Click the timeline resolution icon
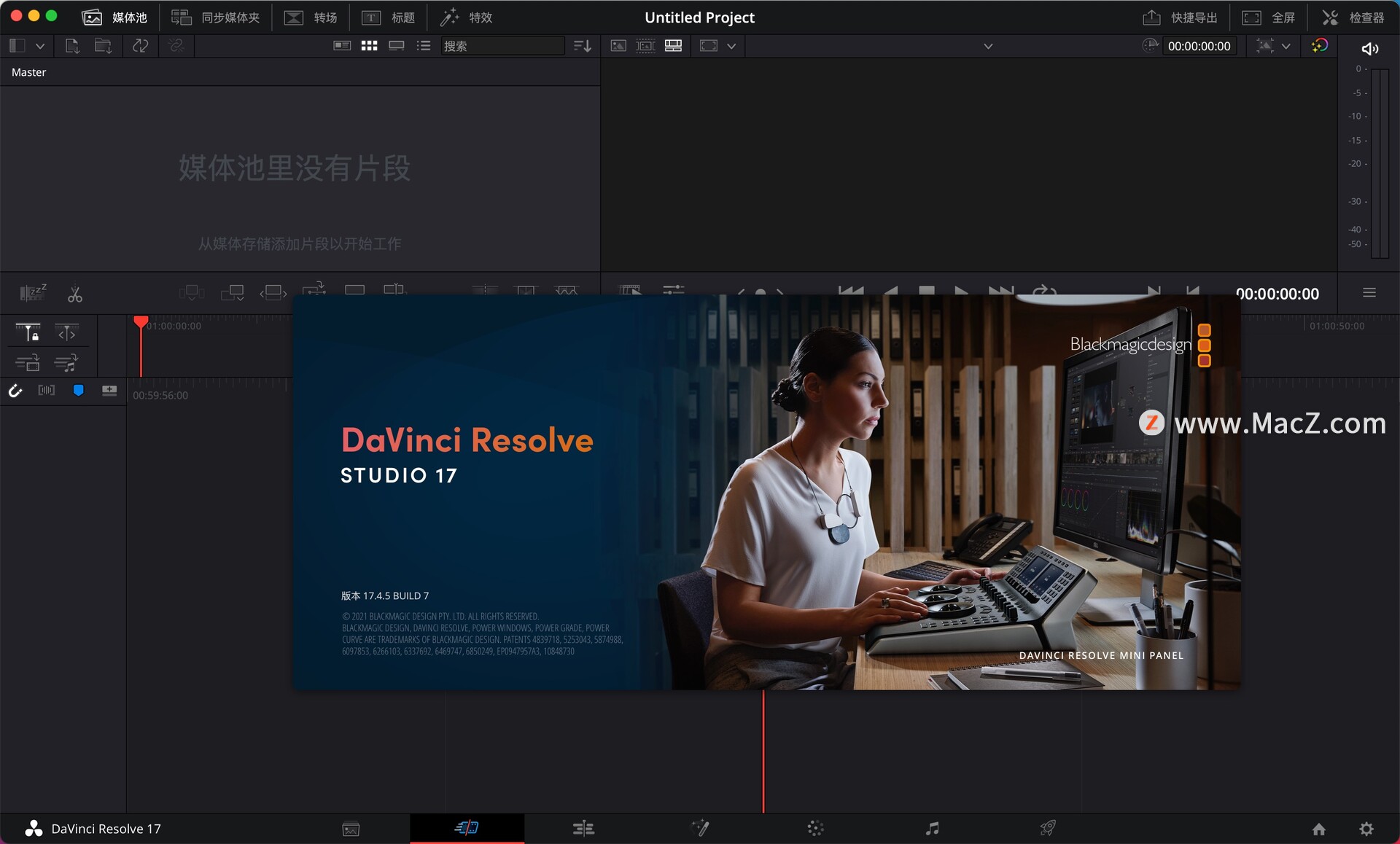This screenshot has width=1400, height=844. [x=1265, y=45]
